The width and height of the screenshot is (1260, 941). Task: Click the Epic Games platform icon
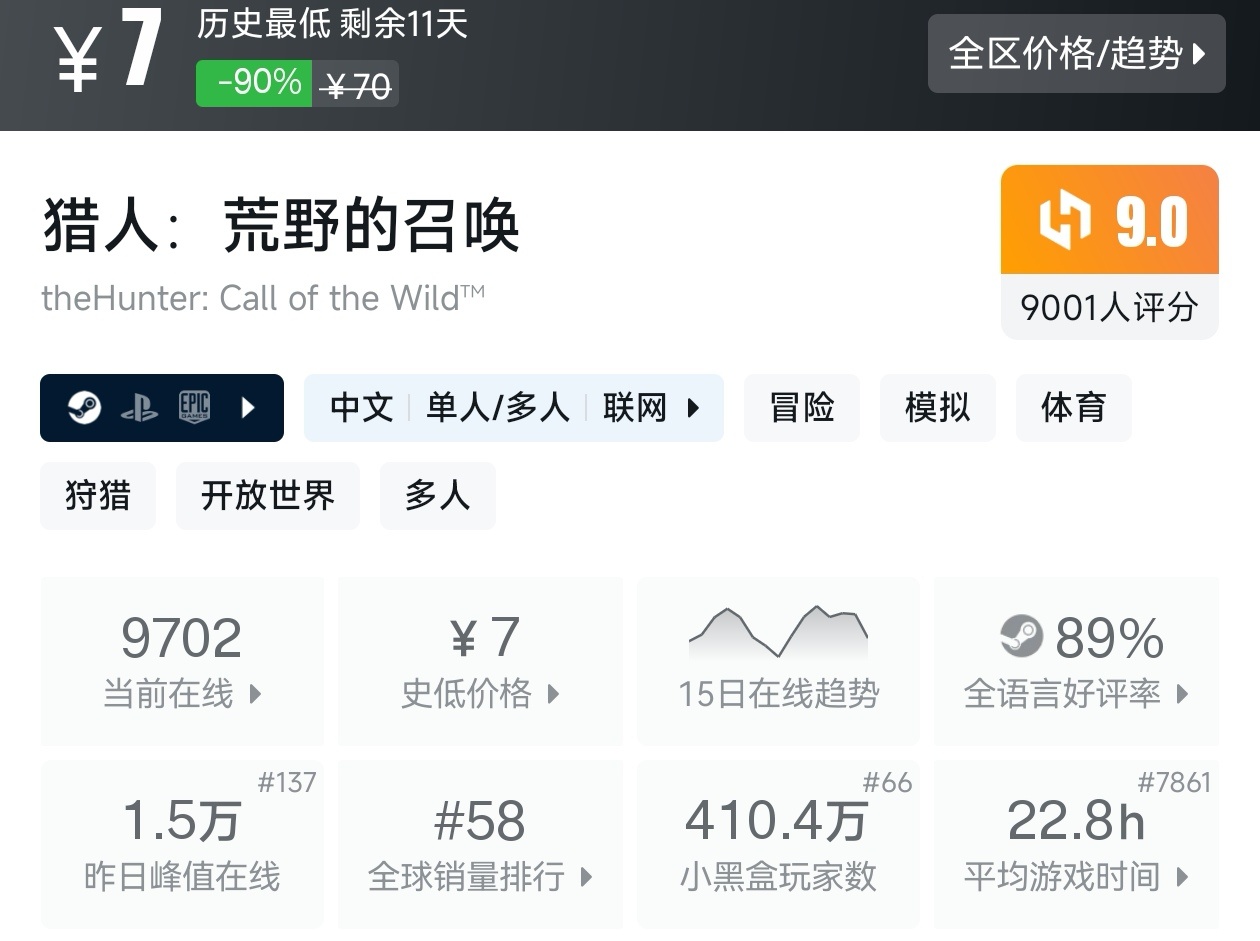[194, 408]
